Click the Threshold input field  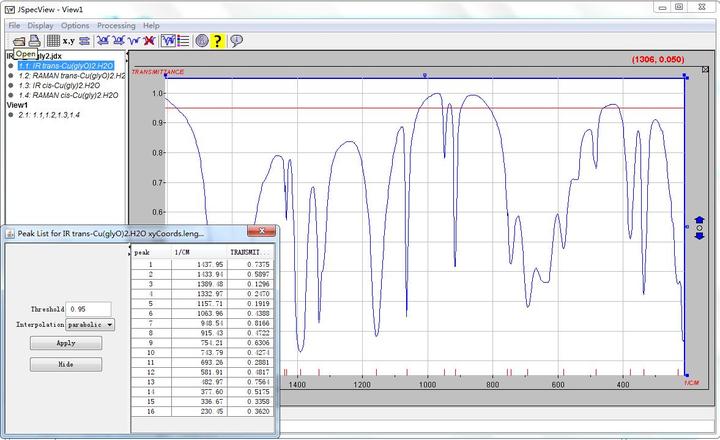click(89, 309)
